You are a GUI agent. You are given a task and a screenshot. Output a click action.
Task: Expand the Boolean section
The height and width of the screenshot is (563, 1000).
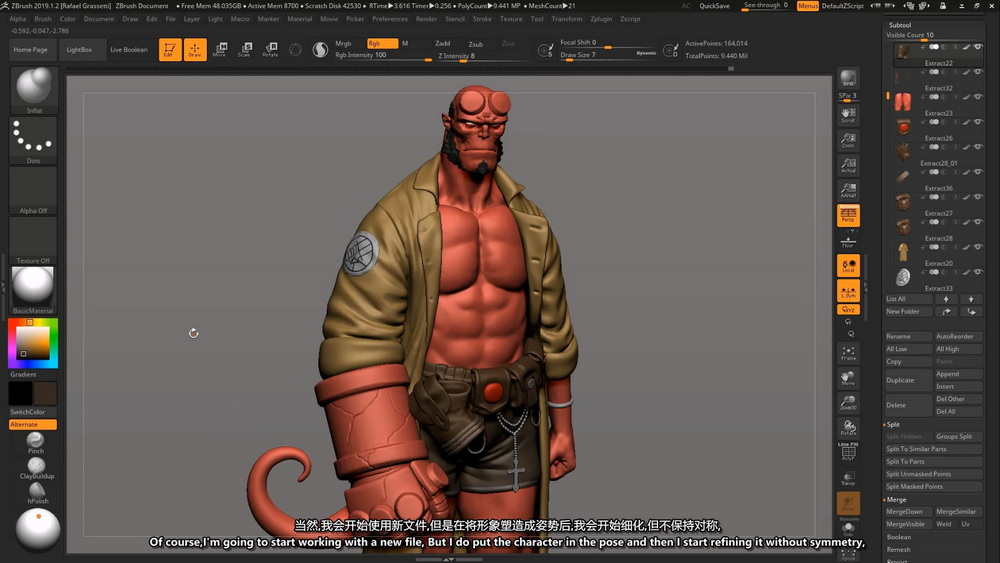pos(899,537)
